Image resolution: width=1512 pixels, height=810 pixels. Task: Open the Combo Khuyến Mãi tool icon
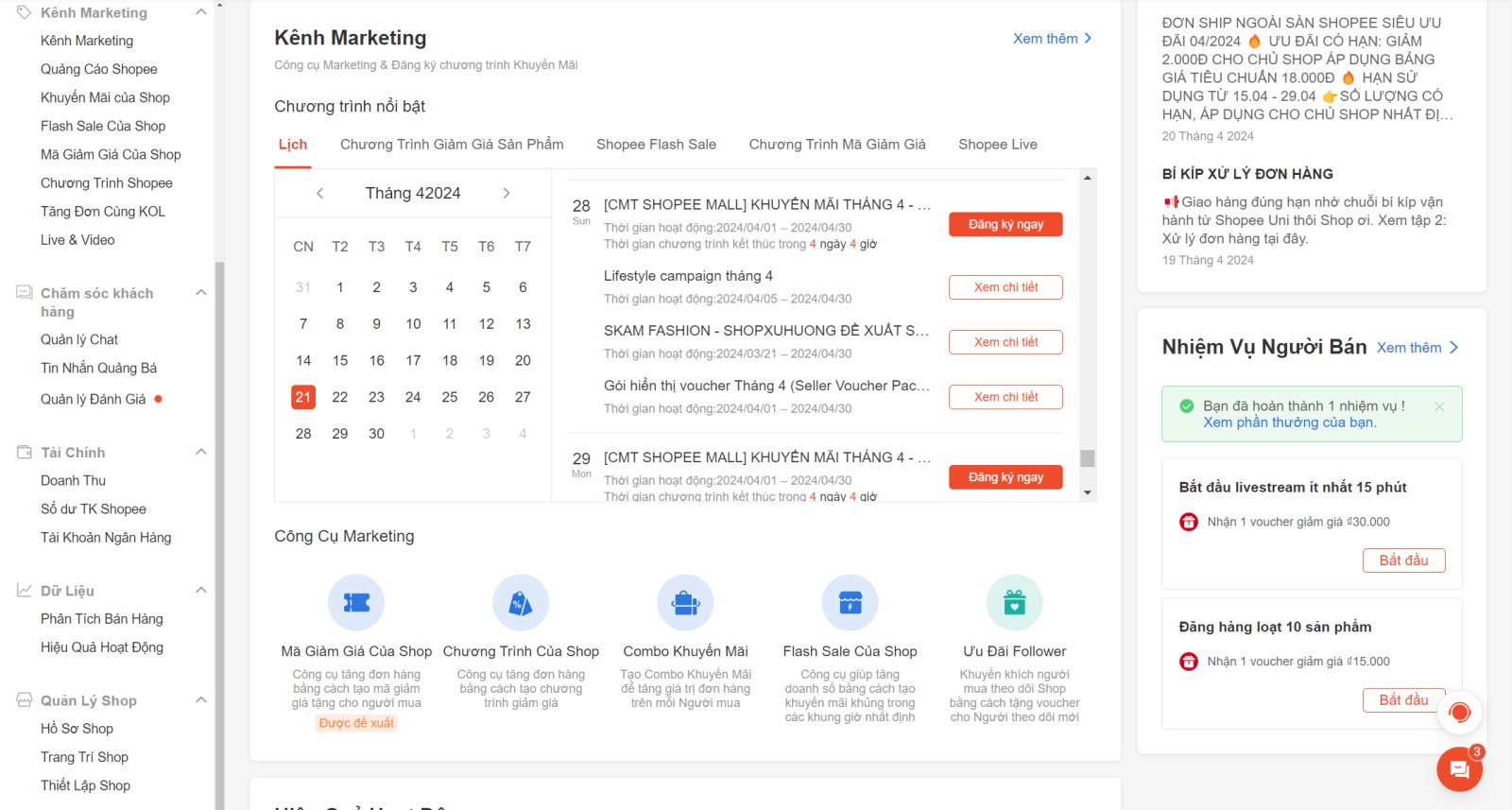tap(685, 602)
